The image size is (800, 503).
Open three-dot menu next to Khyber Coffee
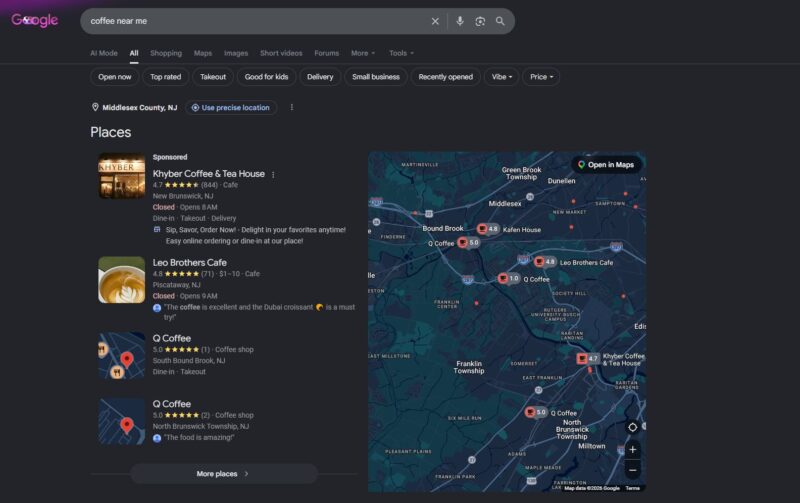273,174
